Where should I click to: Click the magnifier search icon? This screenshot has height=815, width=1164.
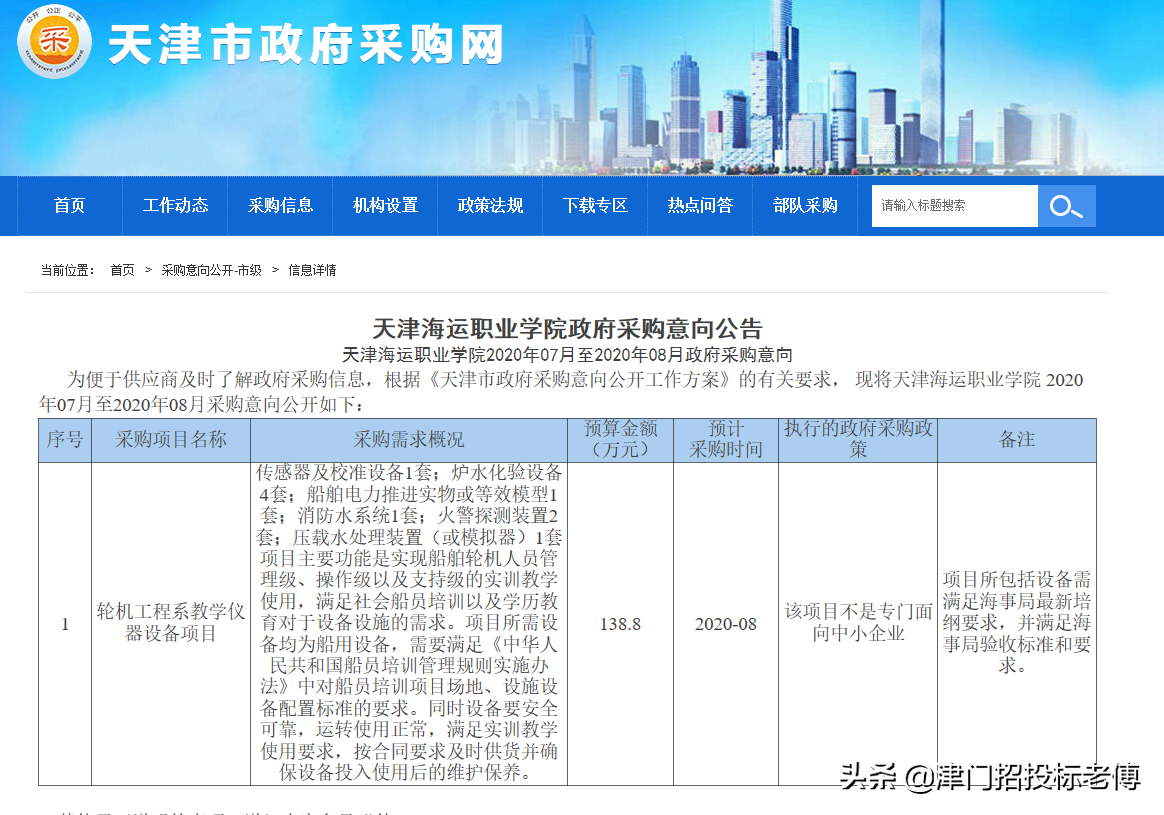[1066, 205]
